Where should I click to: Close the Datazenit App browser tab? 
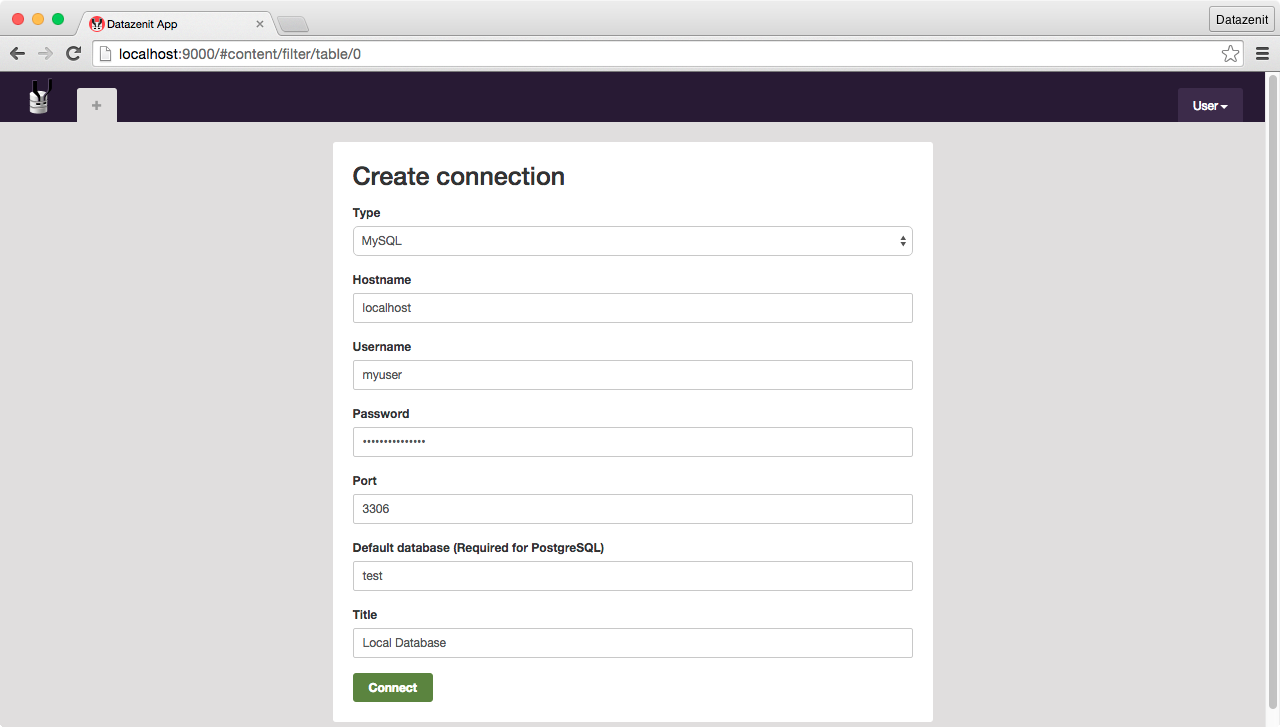[x=260, y=24]
